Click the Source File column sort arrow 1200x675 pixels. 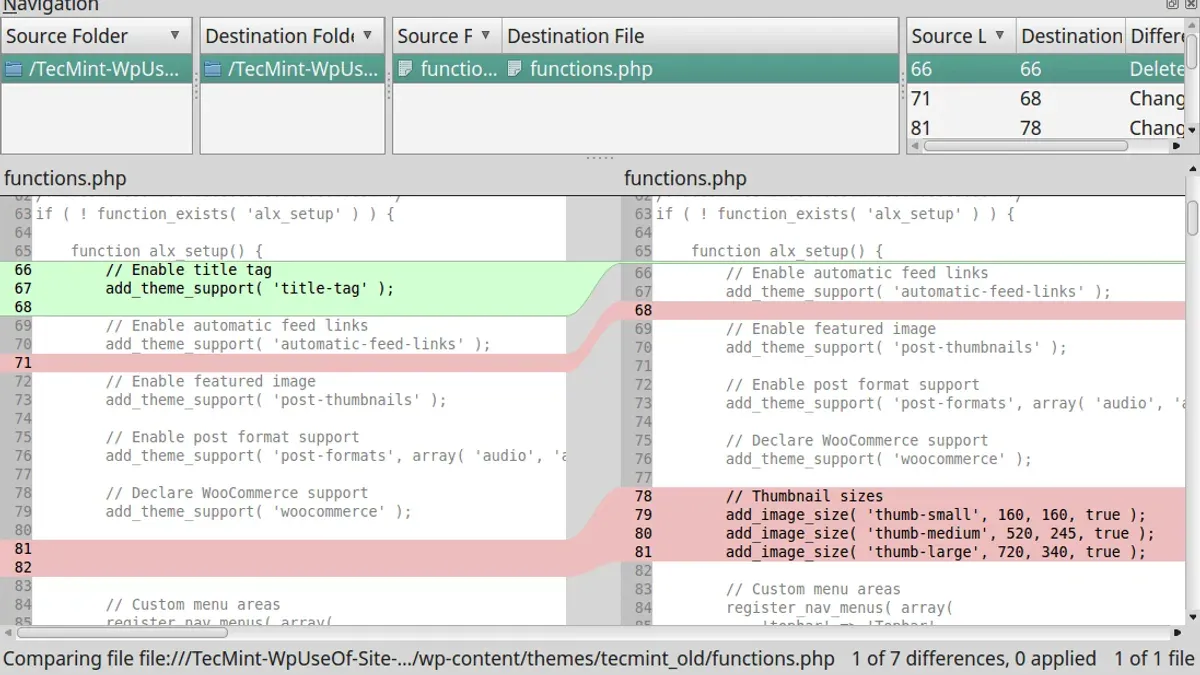point(486,36)
